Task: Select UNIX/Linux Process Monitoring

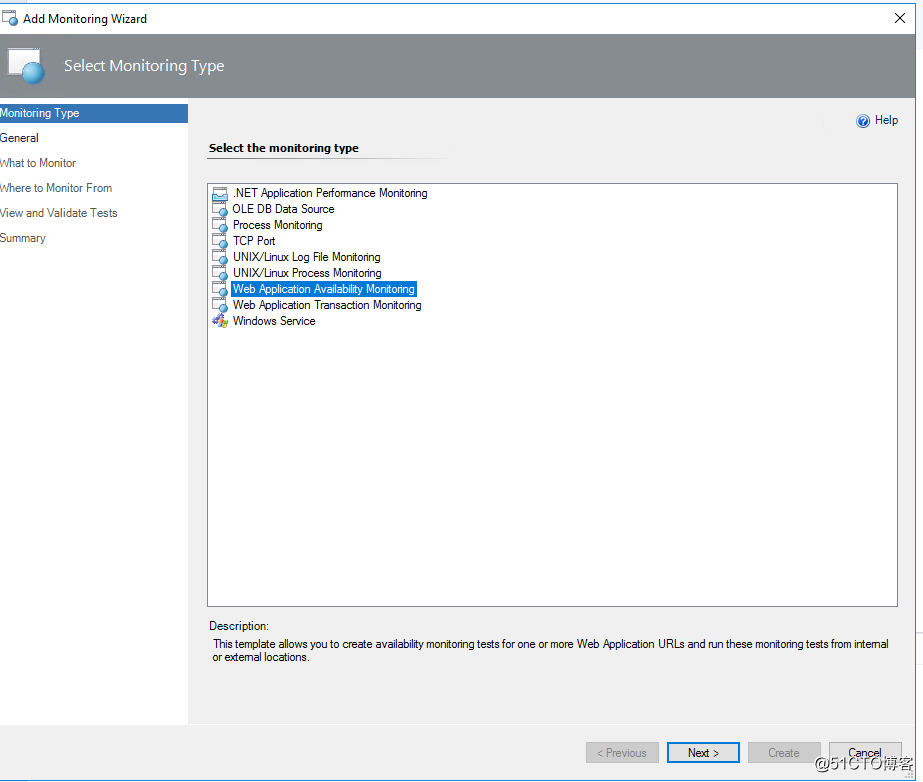Action: [307, 273]
